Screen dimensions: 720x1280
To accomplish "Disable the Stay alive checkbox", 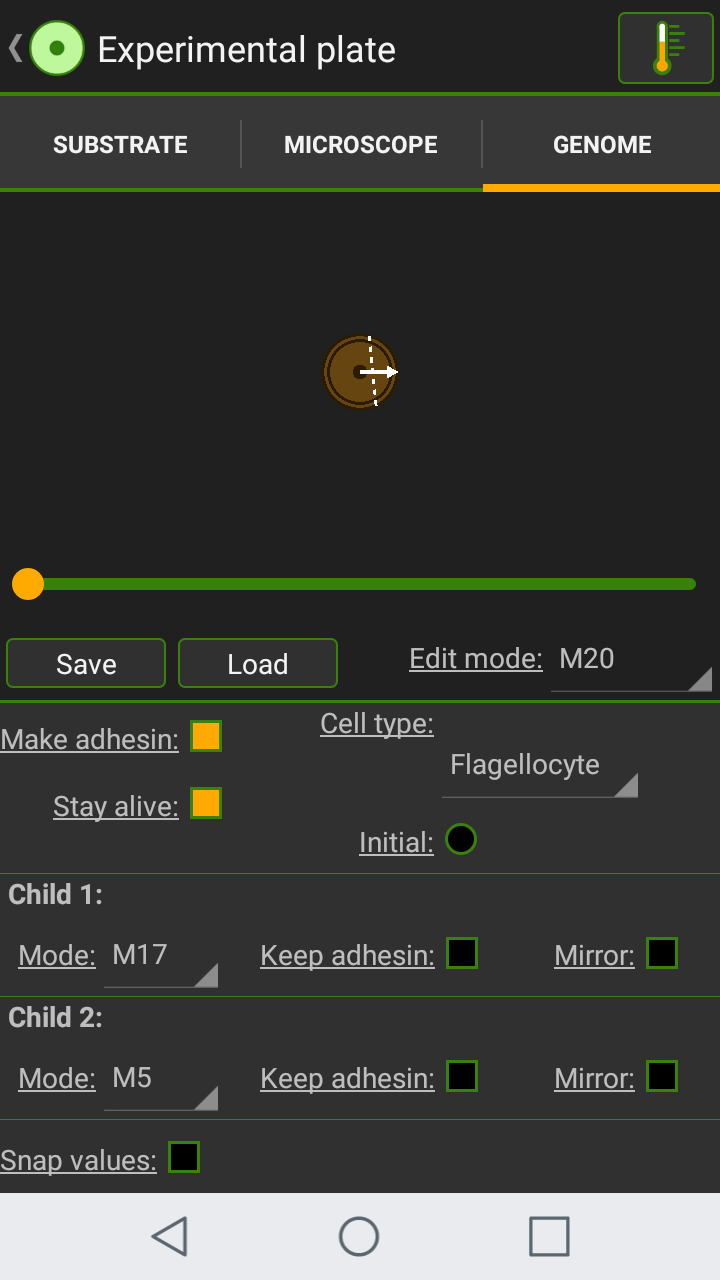I will pyautogui.click(x=206, y=804).
